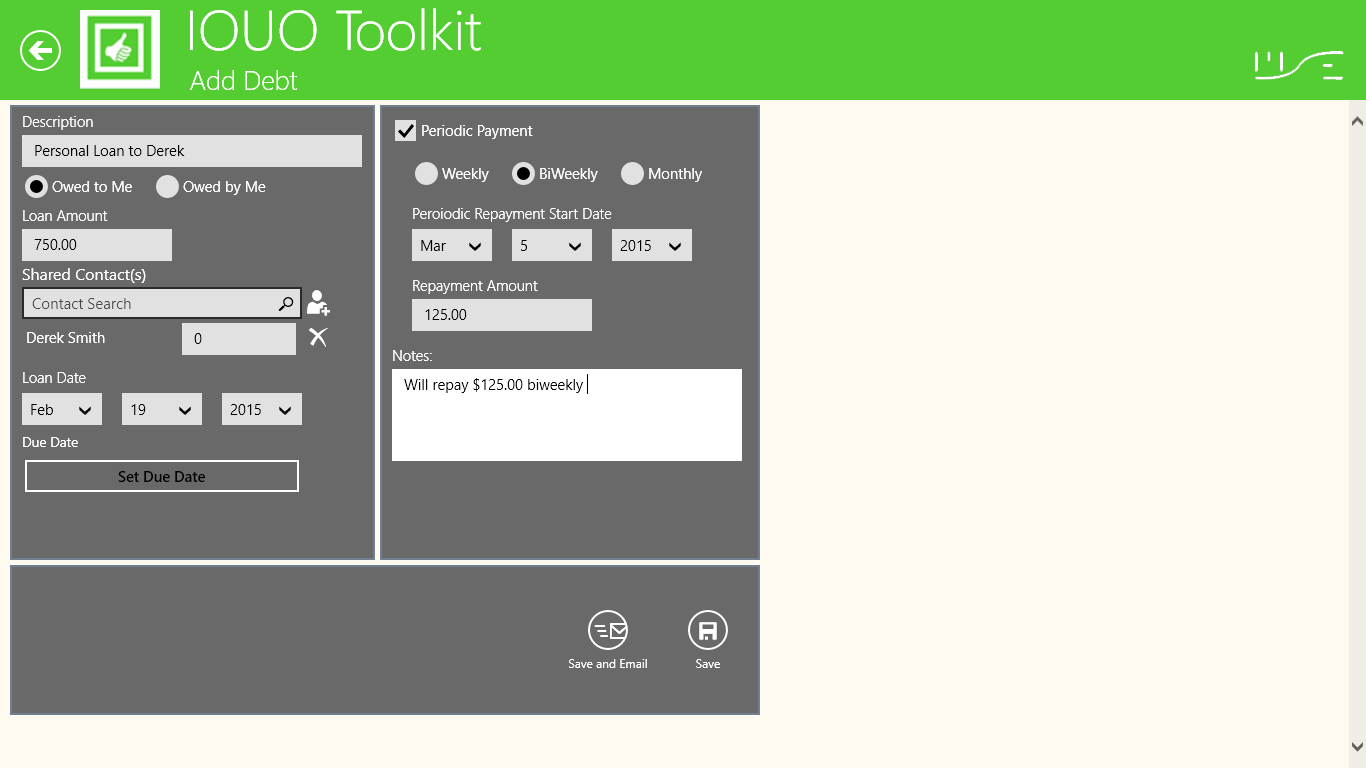Click the search magnifier in Contact Search
The height and width of the screenshot is (768, 1366).
286,304
